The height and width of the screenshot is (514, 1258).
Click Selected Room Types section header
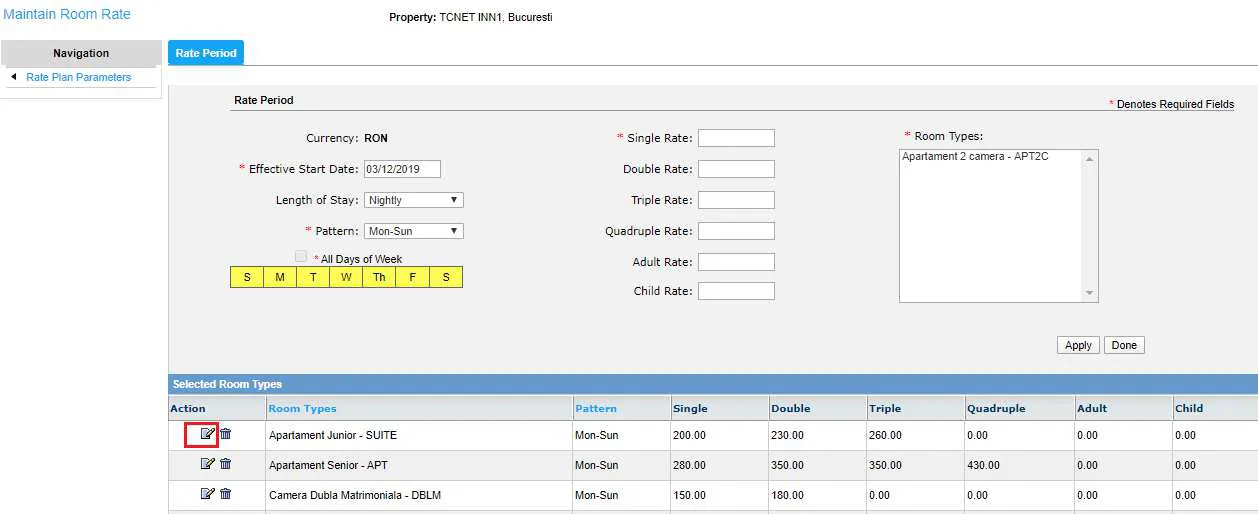(713, 384)
